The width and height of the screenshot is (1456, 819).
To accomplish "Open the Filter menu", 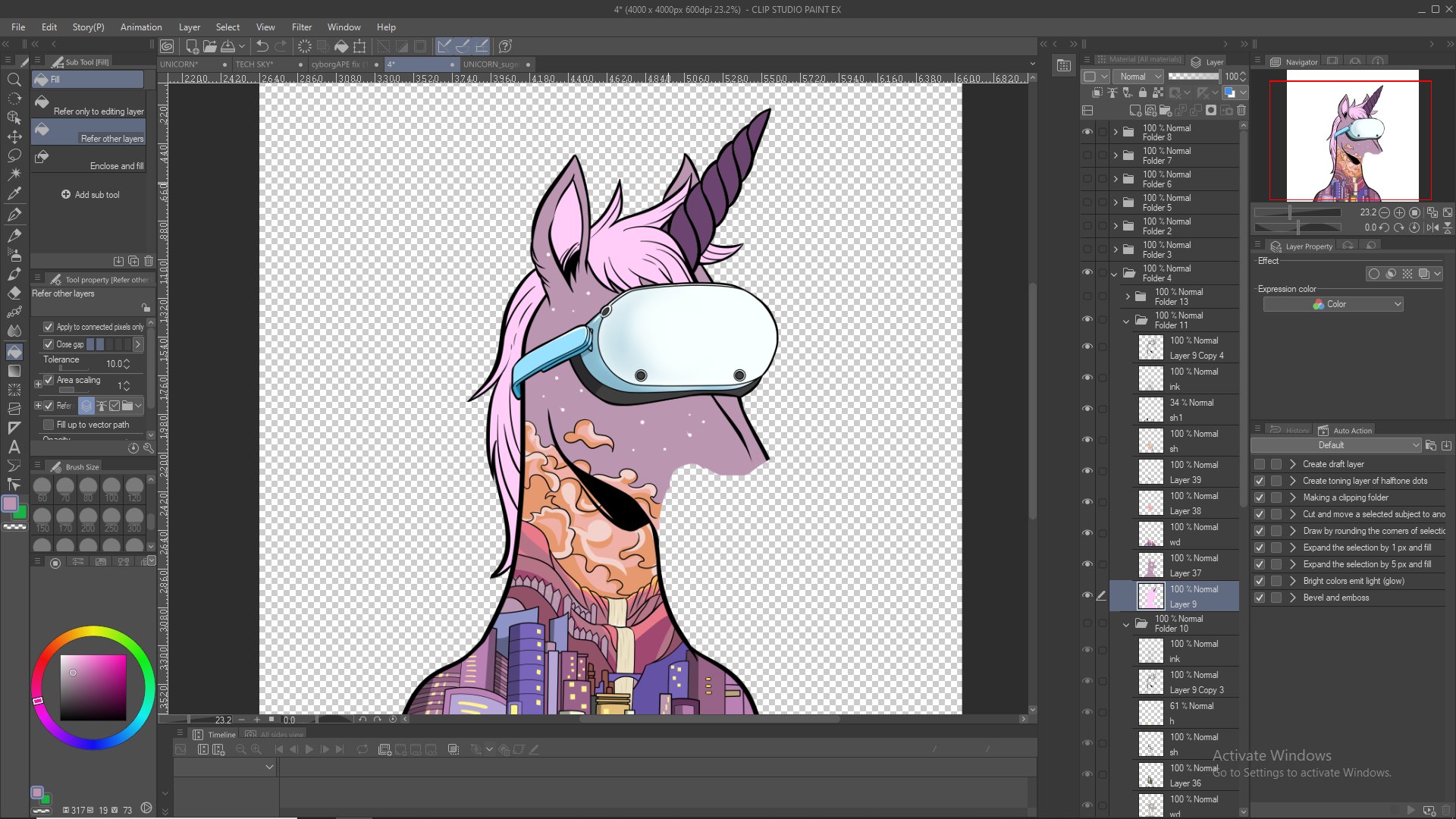I will point(301,27).
